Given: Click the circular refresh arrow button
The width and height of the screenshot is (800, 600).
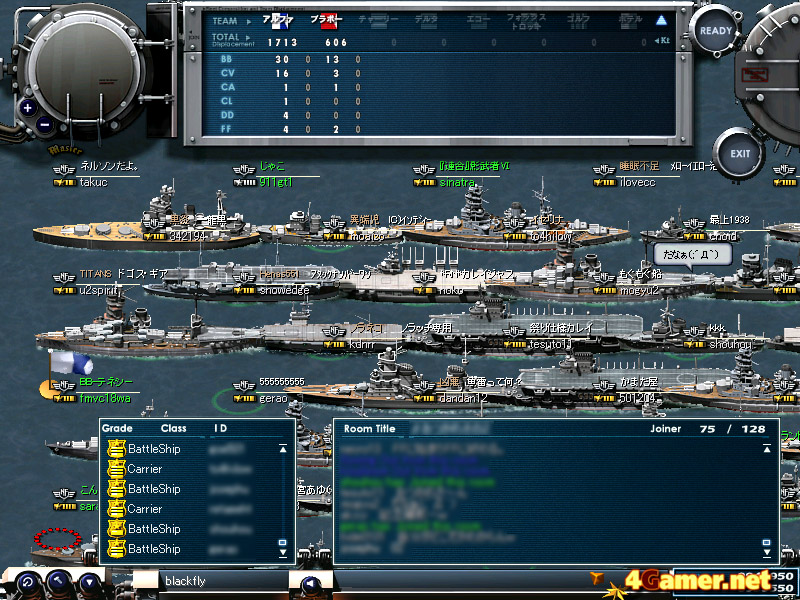Looking at the screenshot, I should click(x=28, y=582).
